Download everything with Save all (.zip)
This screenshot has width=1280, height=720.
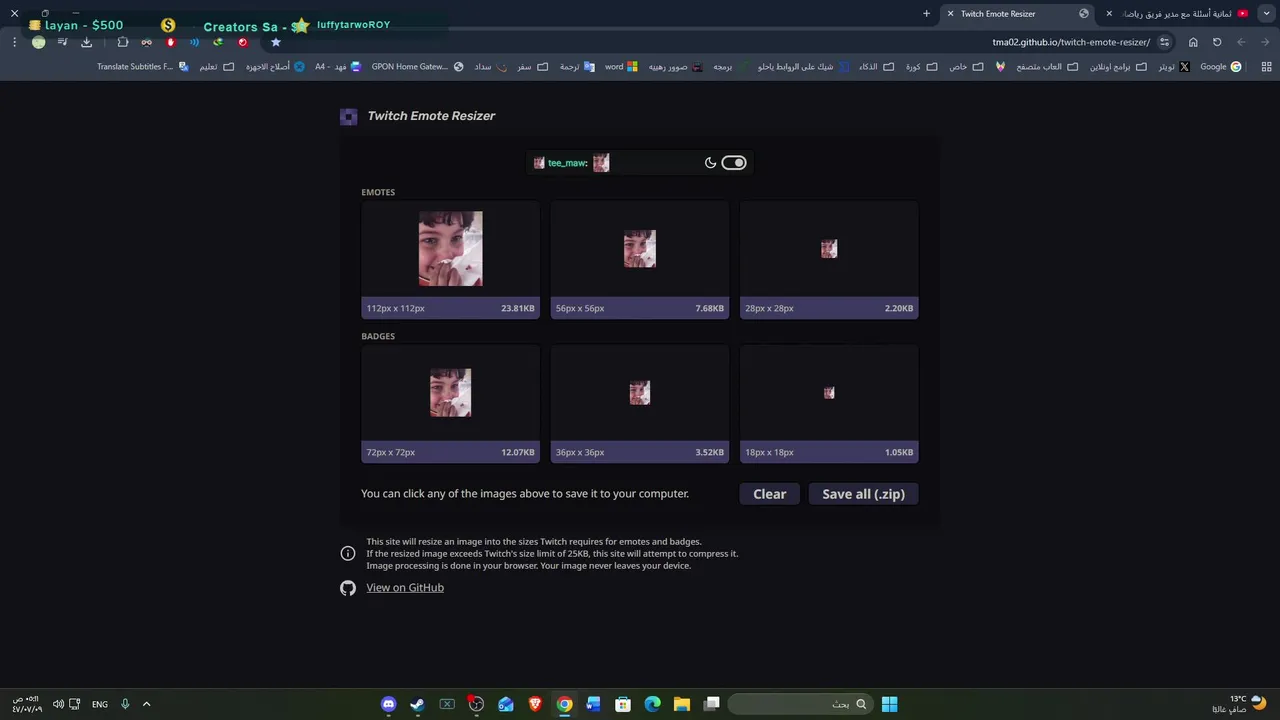(863, 494)
